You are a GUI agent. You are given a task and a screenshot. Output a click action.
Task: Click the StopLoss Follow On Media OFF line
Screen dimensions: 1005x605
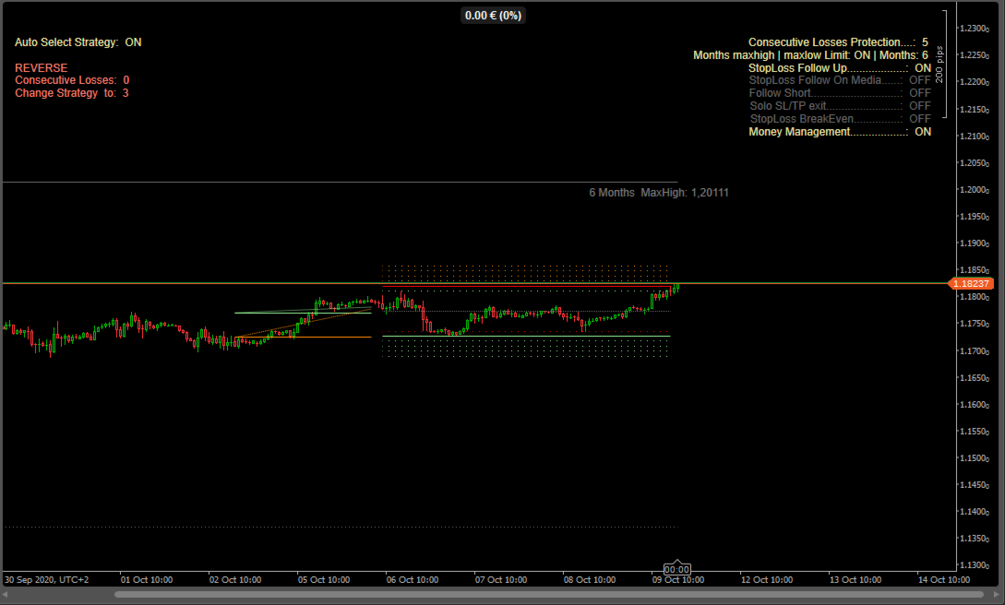[840, 80]
